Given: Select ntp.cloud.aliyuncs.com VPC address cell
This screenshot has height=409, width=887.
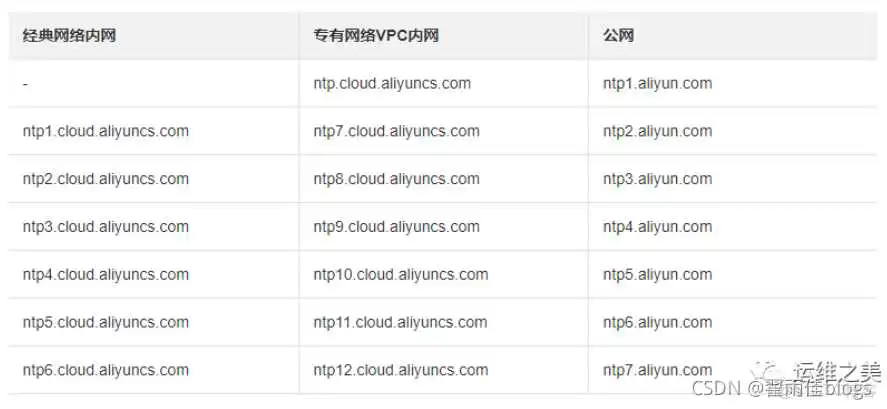Looking at the screenshot, I should (x=392, y=84).
